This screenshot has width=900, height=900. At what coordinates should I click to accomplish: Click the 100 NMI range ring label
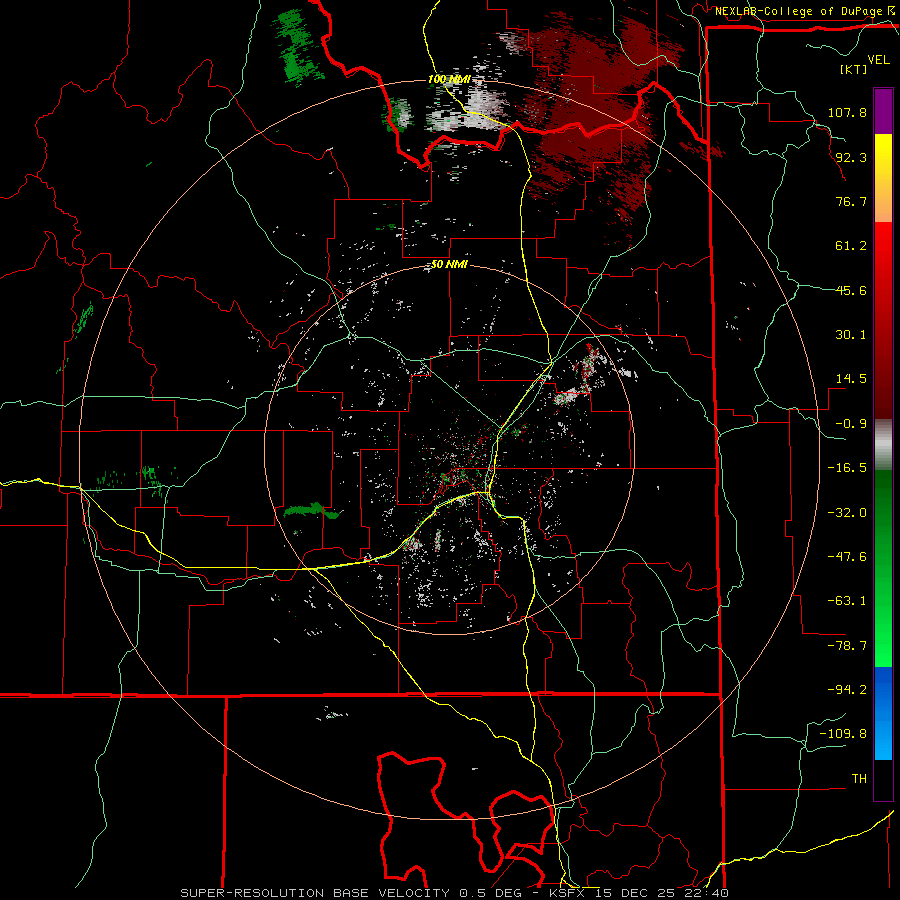[x=449, y=79]
